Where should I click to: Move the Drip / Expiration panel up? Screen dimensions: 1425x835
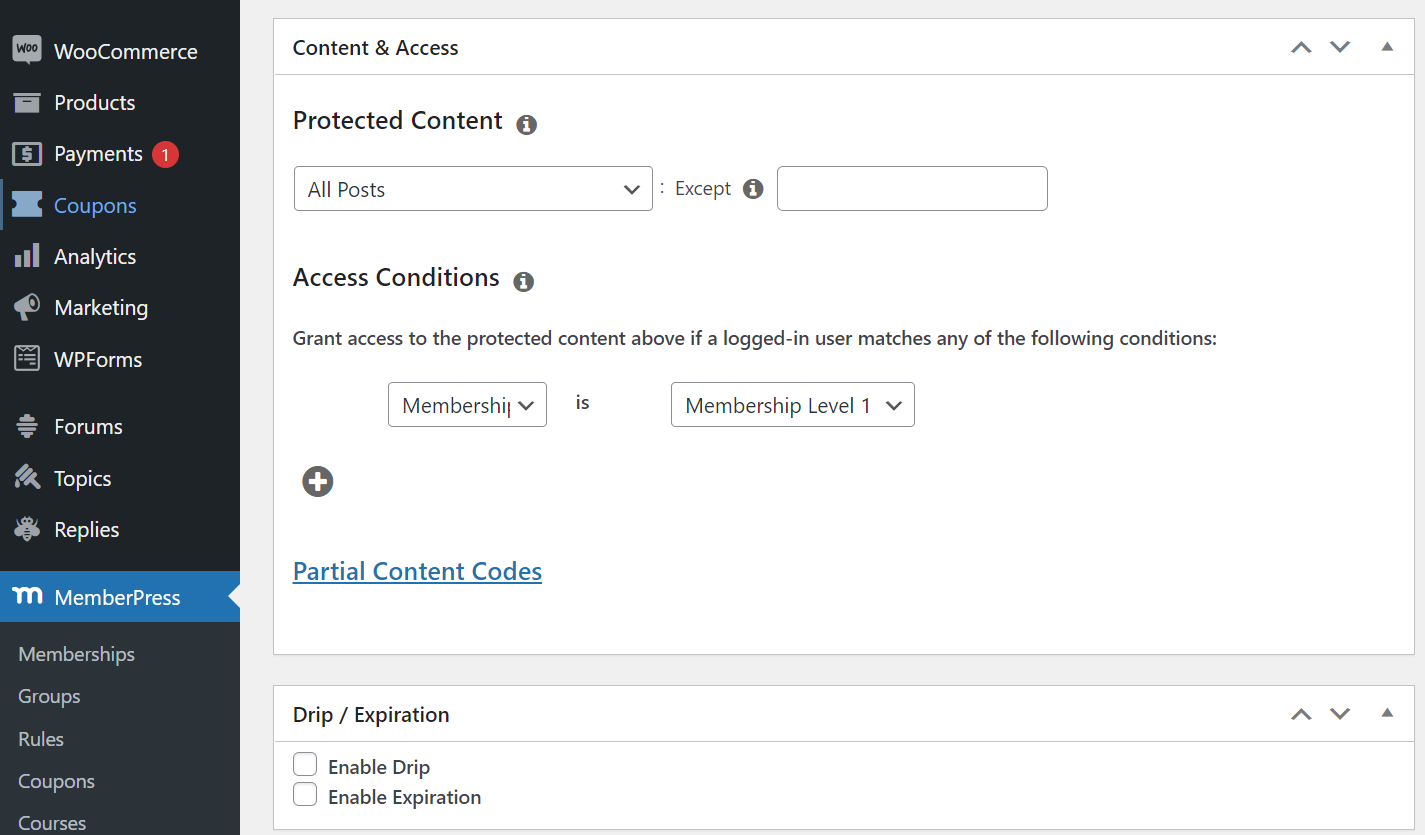click(1300, 714)
